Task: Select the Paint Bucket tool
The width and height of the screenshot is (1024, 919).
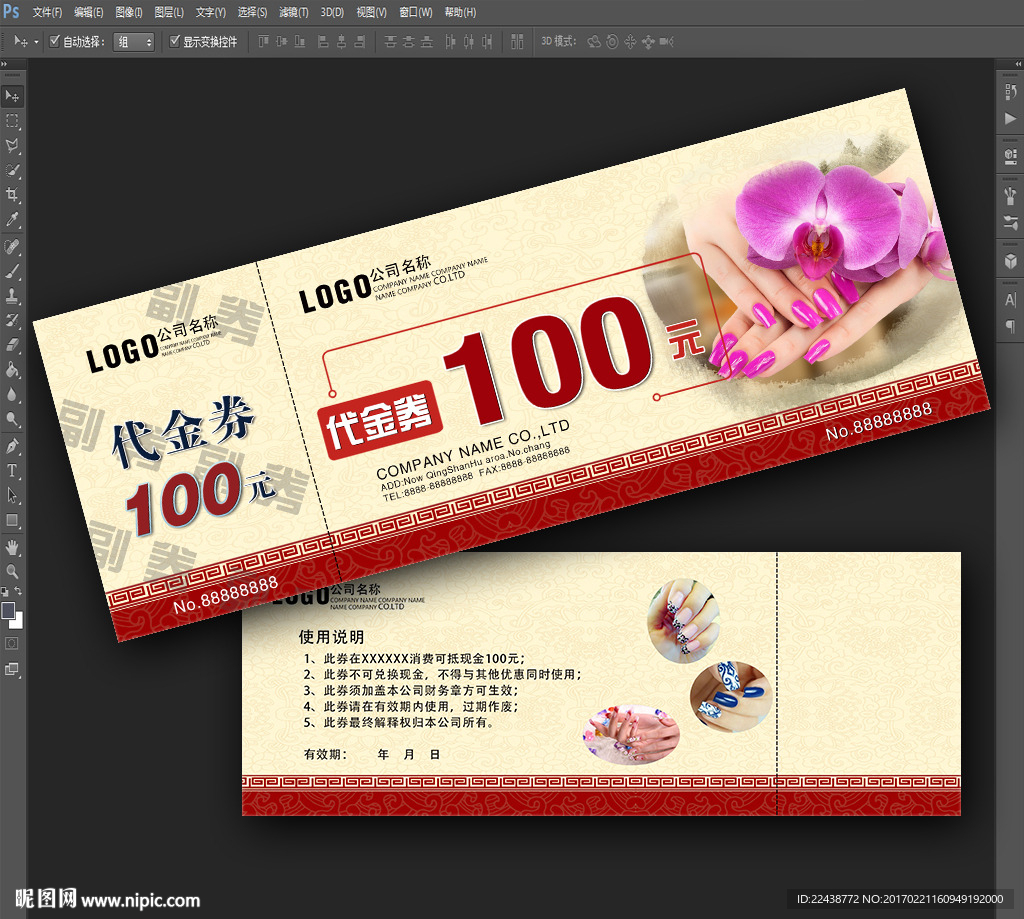Action: [x=12, y=370]
